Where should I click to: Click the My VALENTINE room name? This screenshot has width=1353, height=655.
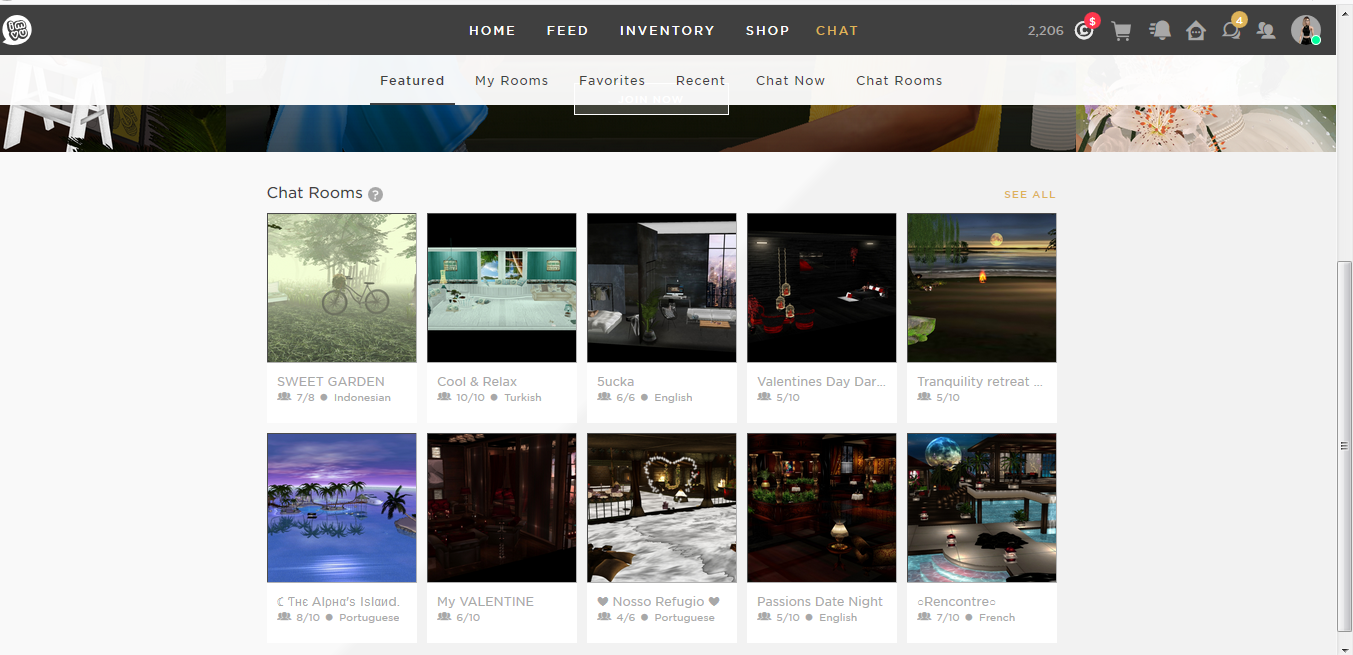pyautogui.click(x=486, y=601)
